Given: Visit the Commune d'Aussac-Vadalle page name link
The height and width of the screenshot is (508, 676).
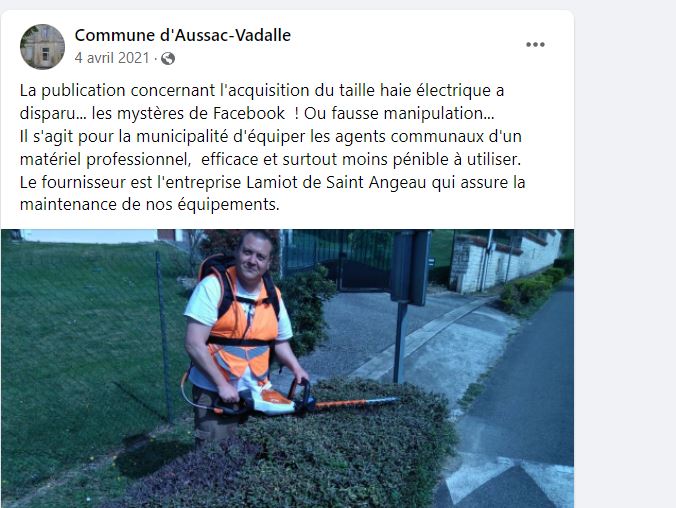Looking at the screenshot, I should pos(183,35).
